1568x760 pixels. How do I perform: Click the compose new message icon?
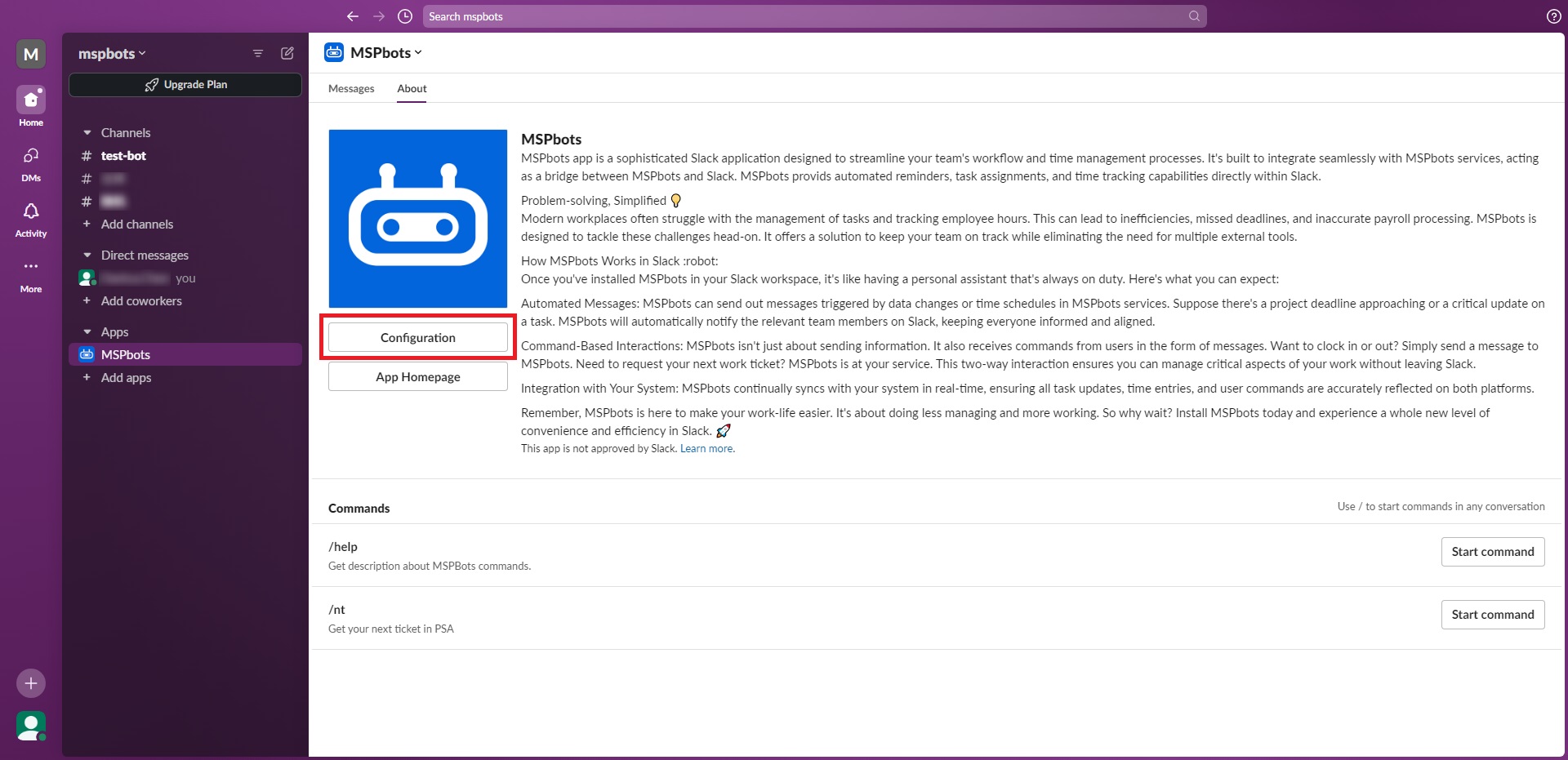(287, 53)
